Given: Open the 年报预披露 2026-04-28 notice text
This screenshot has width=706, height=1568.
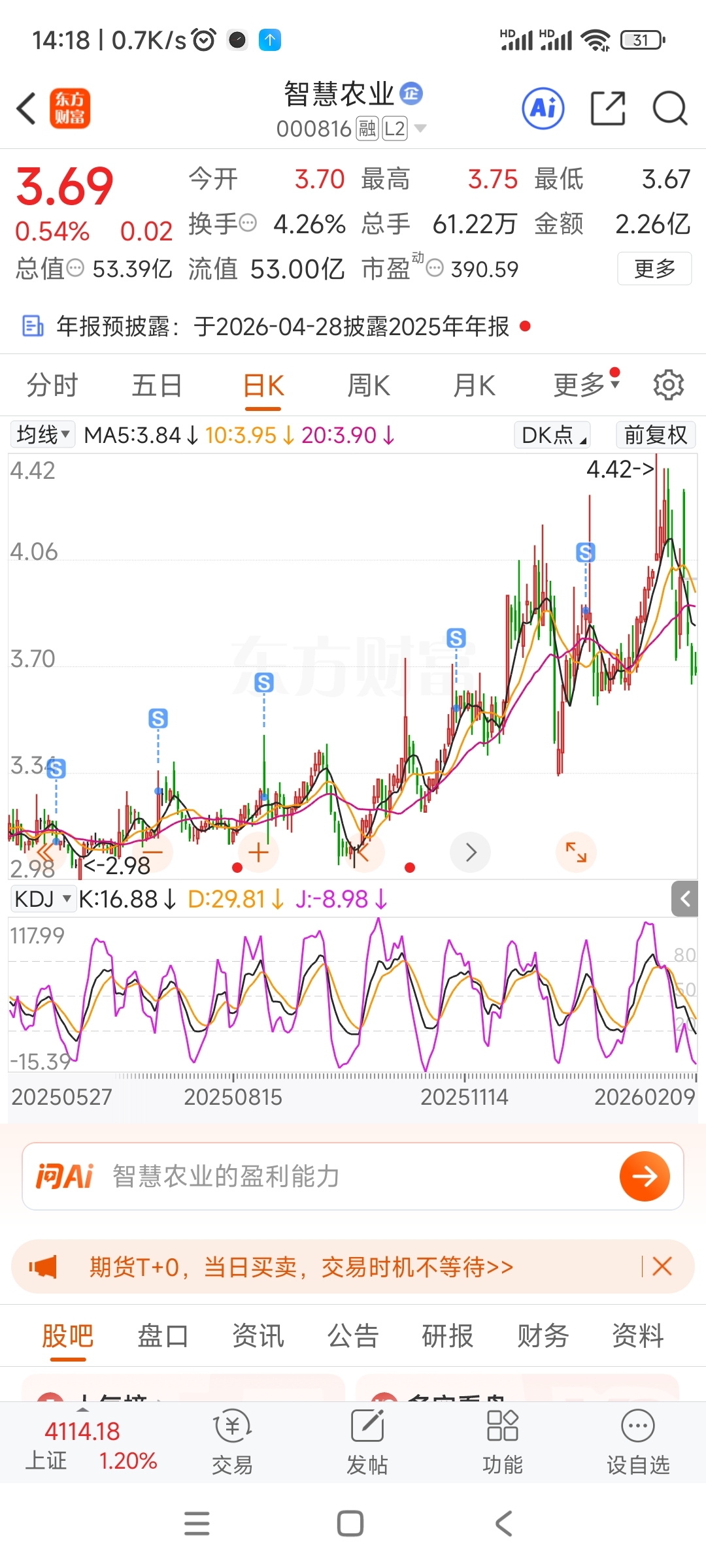Looking at the screenshot, I should (x=283, y=325).
